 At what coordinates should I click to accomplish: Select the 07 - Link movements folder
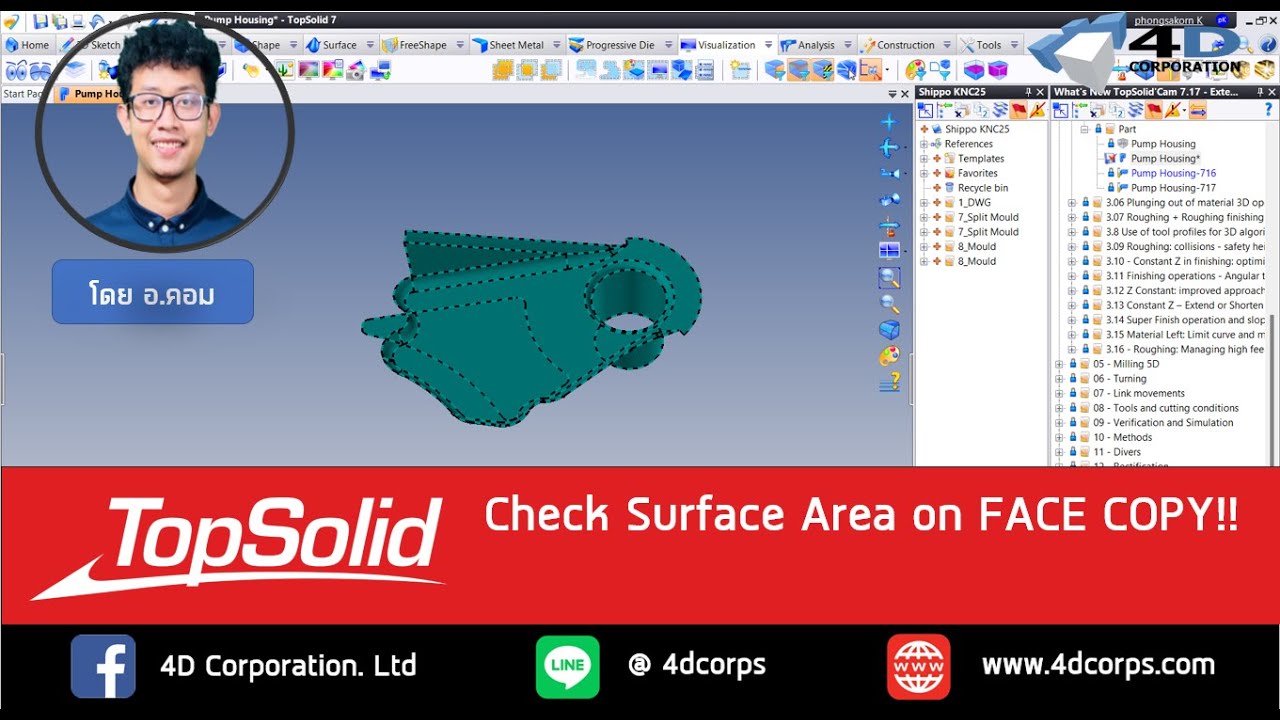pos(1138,394)
